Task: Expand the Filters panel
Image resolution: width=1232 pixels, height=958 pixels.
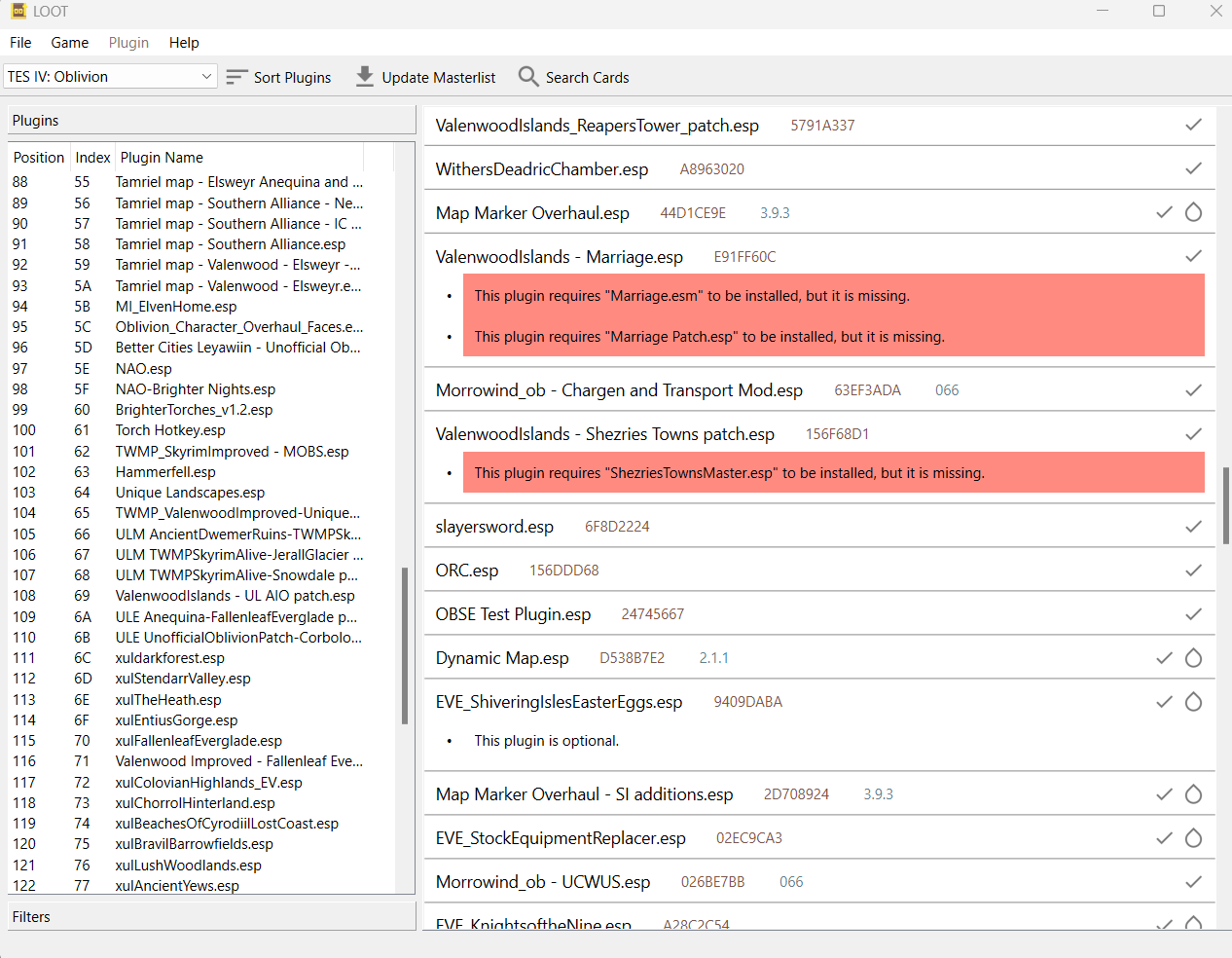Action: click(x=211, y=917)
